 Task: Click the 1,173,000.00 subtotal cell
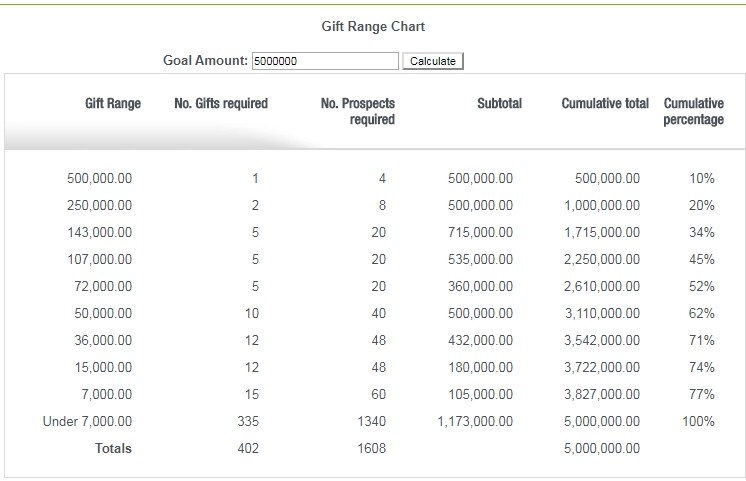coord(475,421)
